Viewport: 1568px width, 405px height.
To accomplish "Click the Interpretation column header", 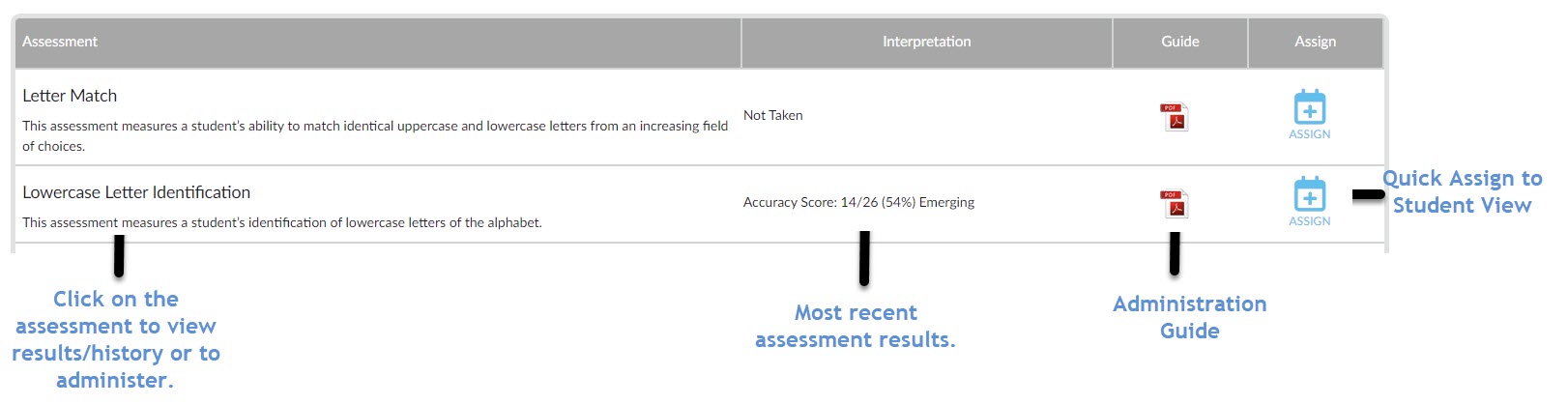I will pos(926,42).
